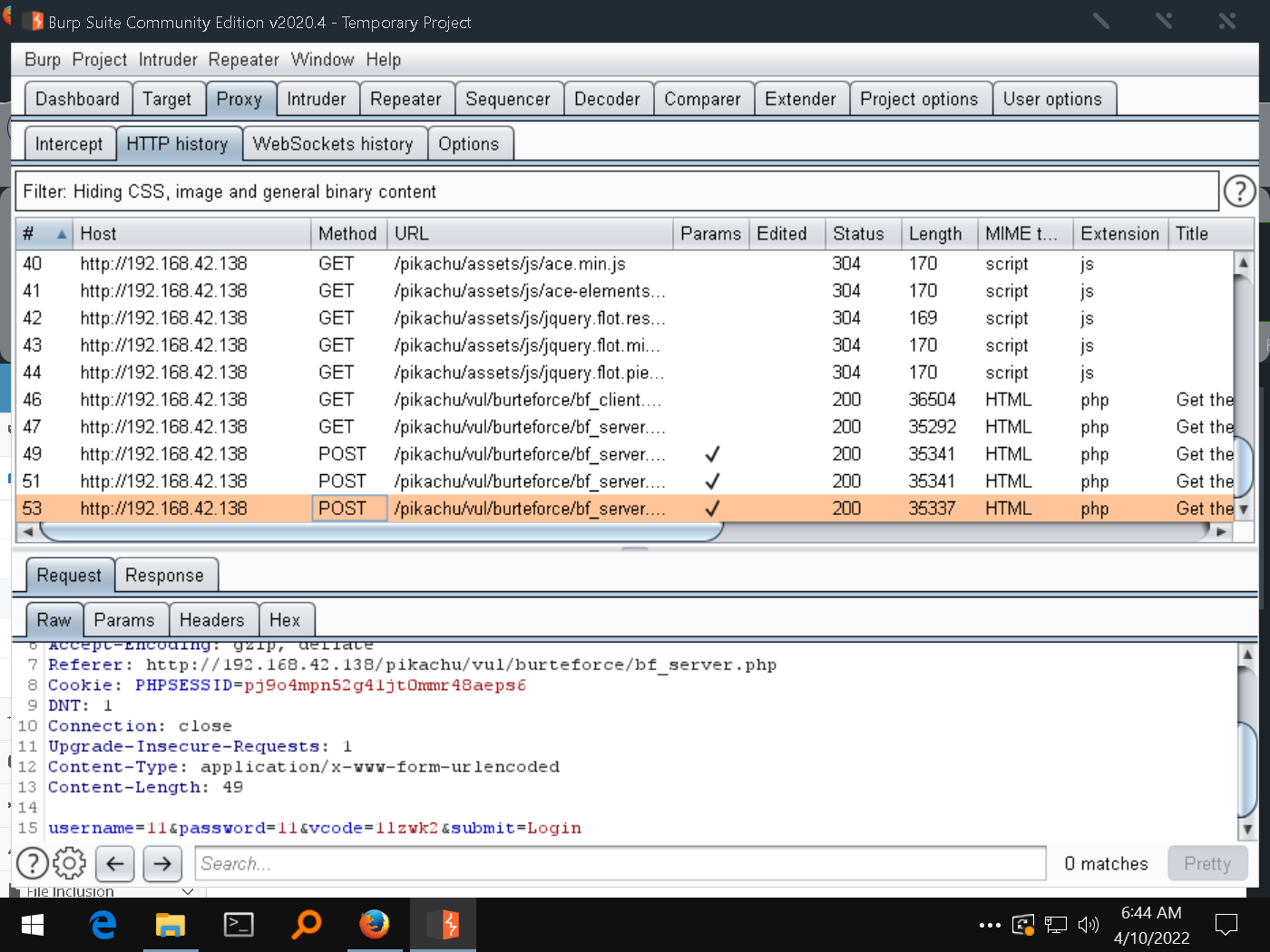Sort by the Method column header
1270x952 pixels.
click(349, 234)
